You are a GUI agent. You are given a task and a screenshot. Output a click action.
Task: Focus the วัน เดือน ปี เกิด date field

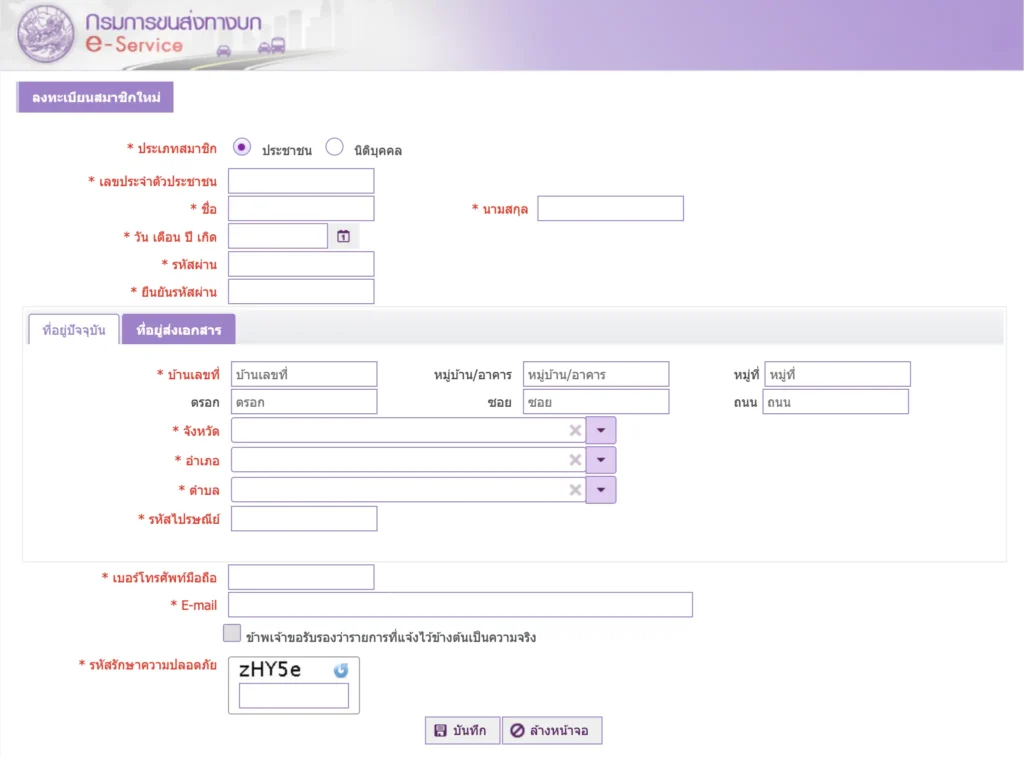pyautogui.click(x=278, y=236)
